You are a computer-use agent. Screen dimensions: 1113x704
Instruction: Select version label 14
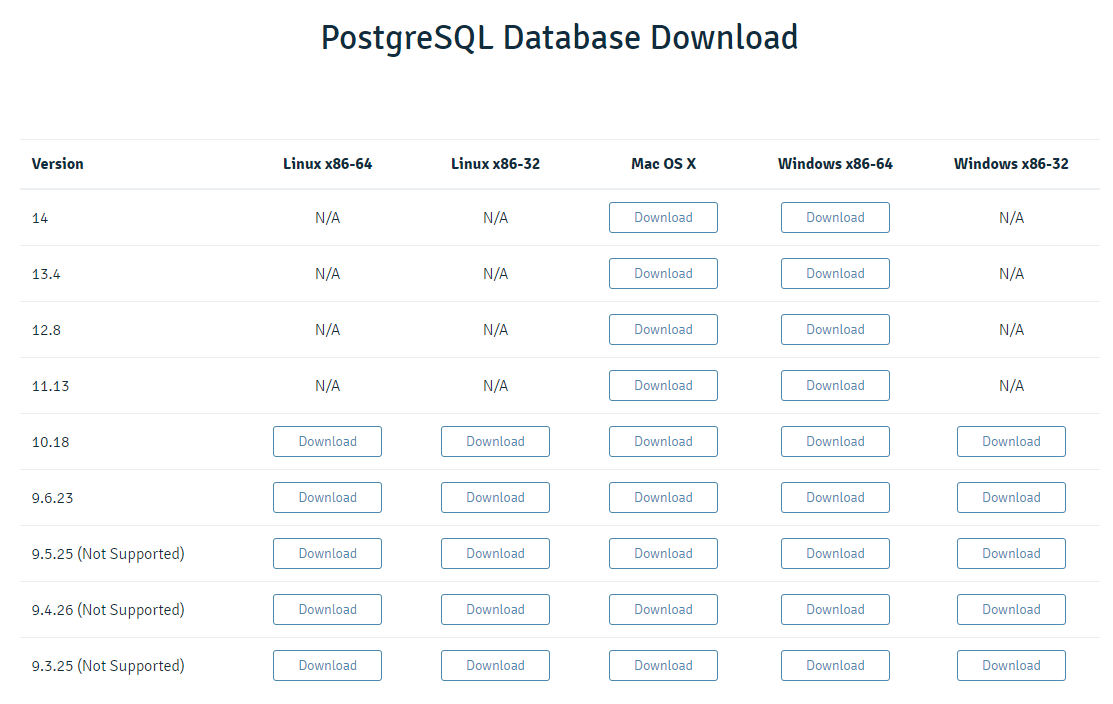40,219
